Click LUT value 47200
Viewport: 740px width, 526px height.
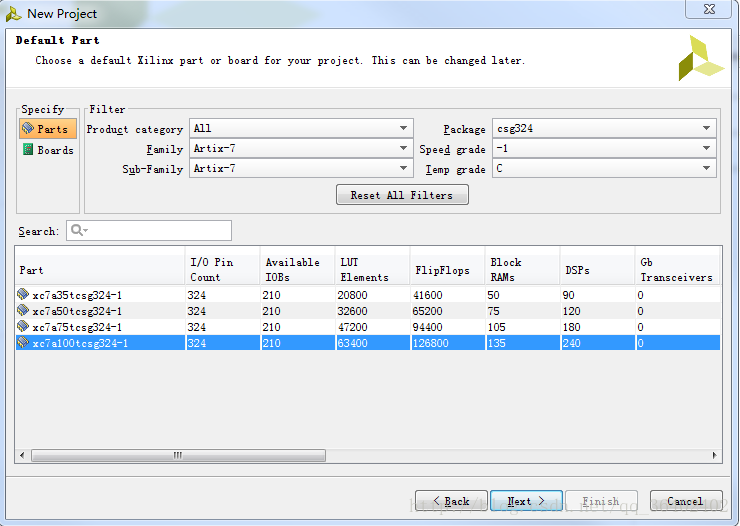pos(353,327)
